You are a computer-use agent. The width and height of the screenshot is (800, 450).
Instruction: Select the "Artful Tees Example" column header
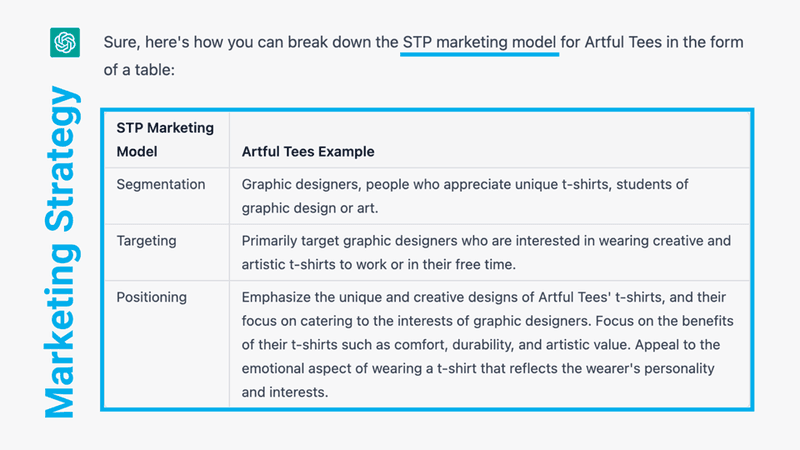(308, 152)
